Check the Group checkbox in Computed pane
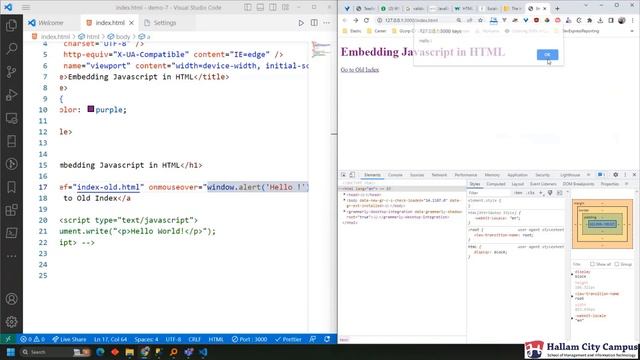The width and height of the screenshot is (640, 360). coord(617,264)
